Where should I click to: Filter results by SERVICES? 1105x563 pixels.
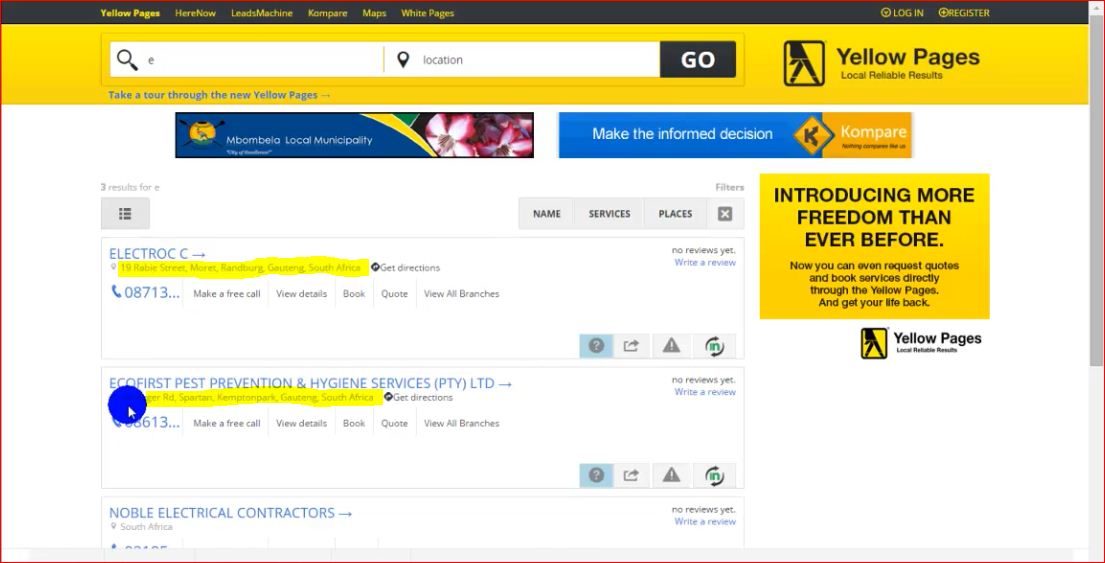610,214
